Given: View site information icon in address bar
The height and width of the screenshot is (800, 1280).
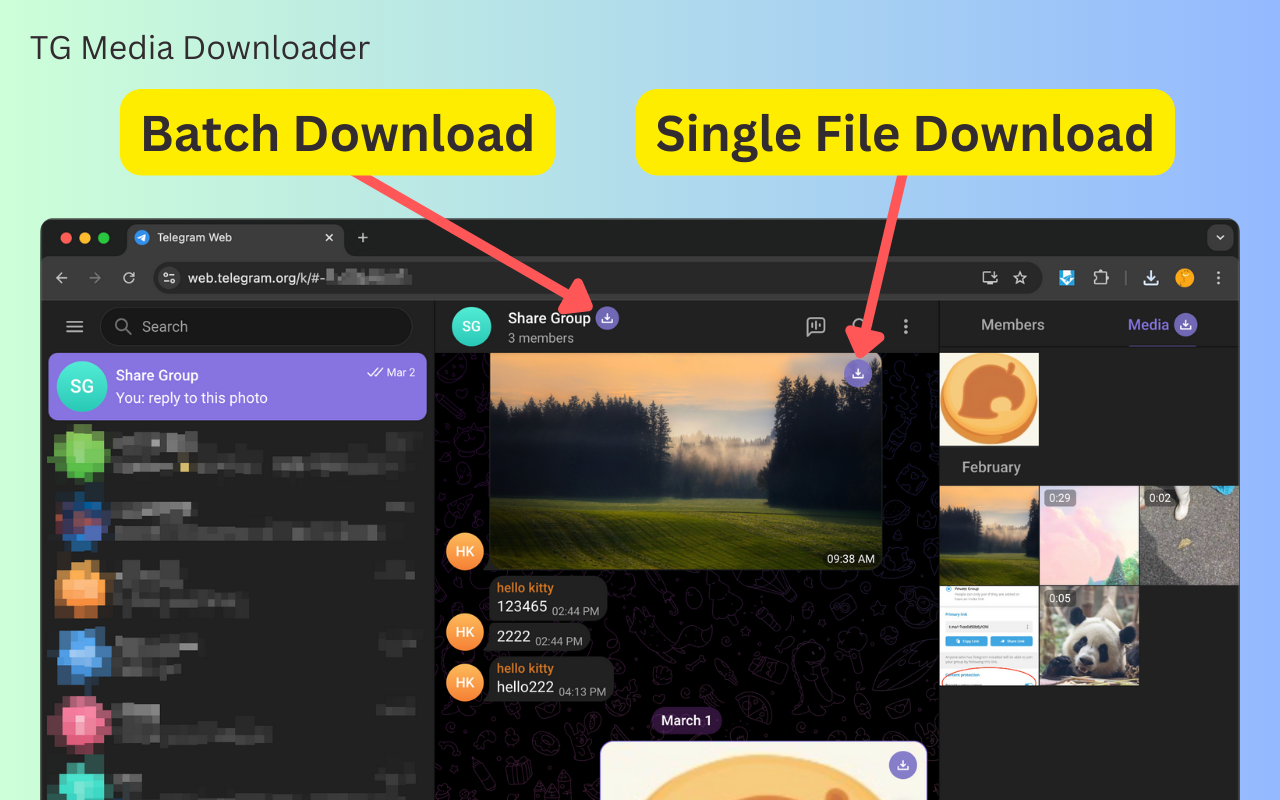Looking at the screenshot, I should coord(169,278).
